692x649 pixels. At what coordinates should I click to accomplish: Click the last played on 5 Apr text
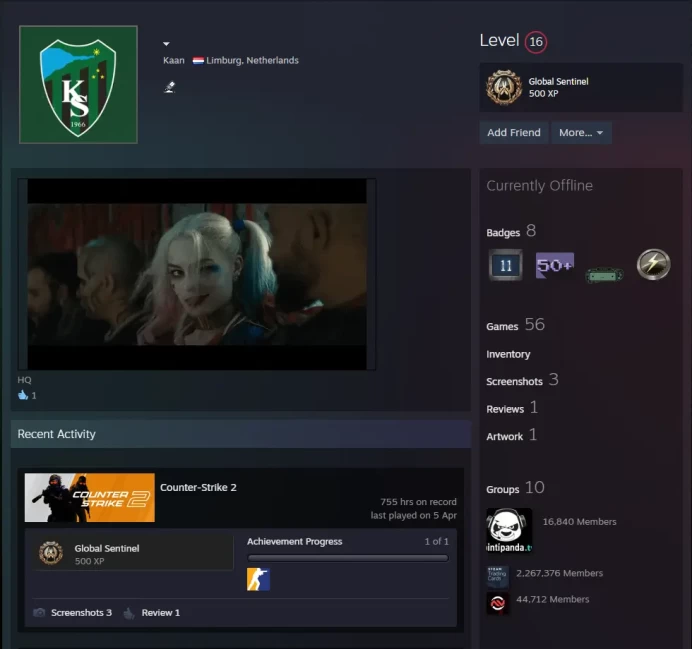(414, 515)
